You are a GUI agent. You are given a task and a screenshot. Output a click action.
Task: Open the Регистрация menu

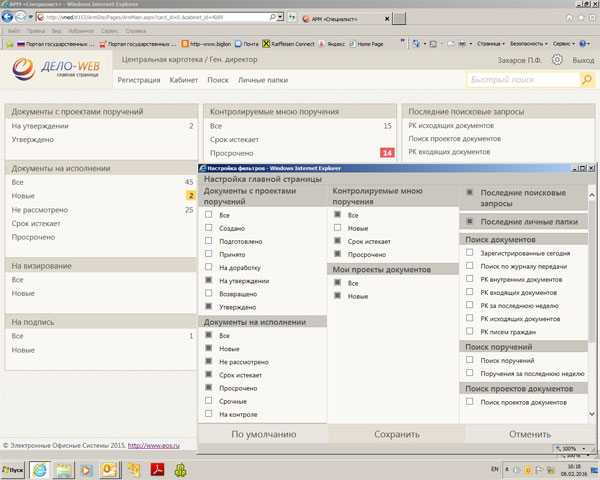pyautogui.click(x=139, y=80)
